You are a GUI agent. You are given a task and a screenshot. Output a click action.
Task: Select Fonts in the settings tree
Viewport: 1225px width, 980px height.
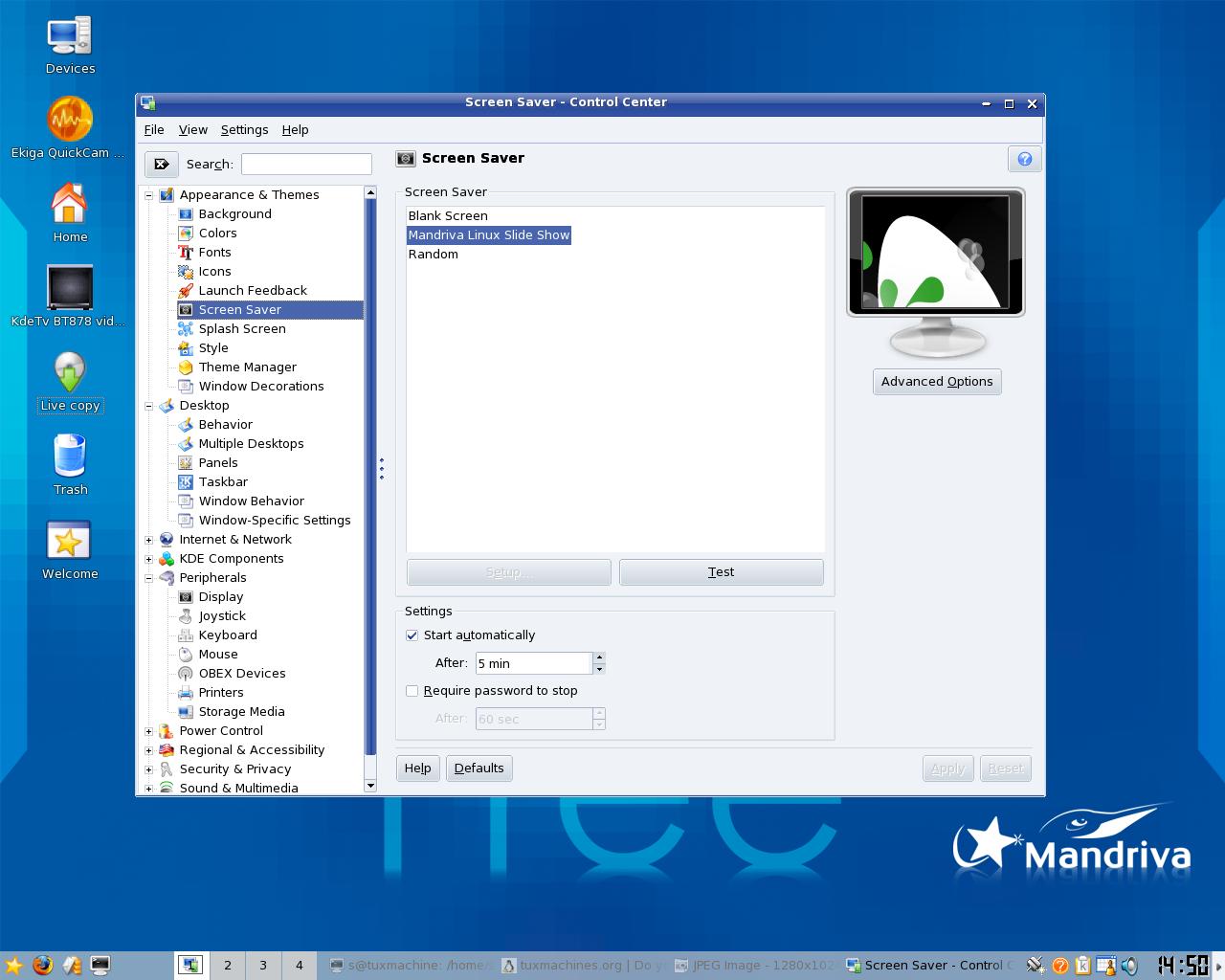(214, 252)
